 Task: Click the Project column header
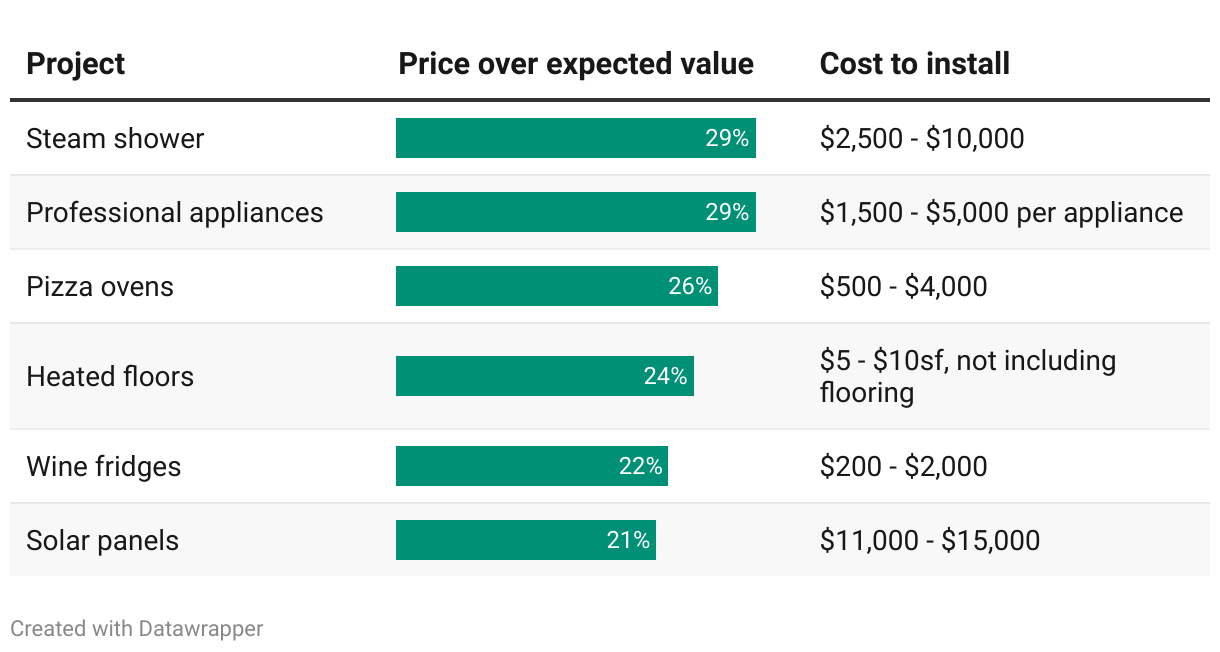point(76,64)
